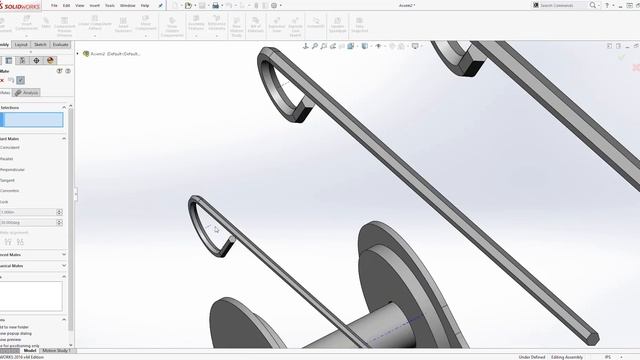640x360 pixels.
Task: Click the angle value stepper arrows
Action: tap(59, 222)
